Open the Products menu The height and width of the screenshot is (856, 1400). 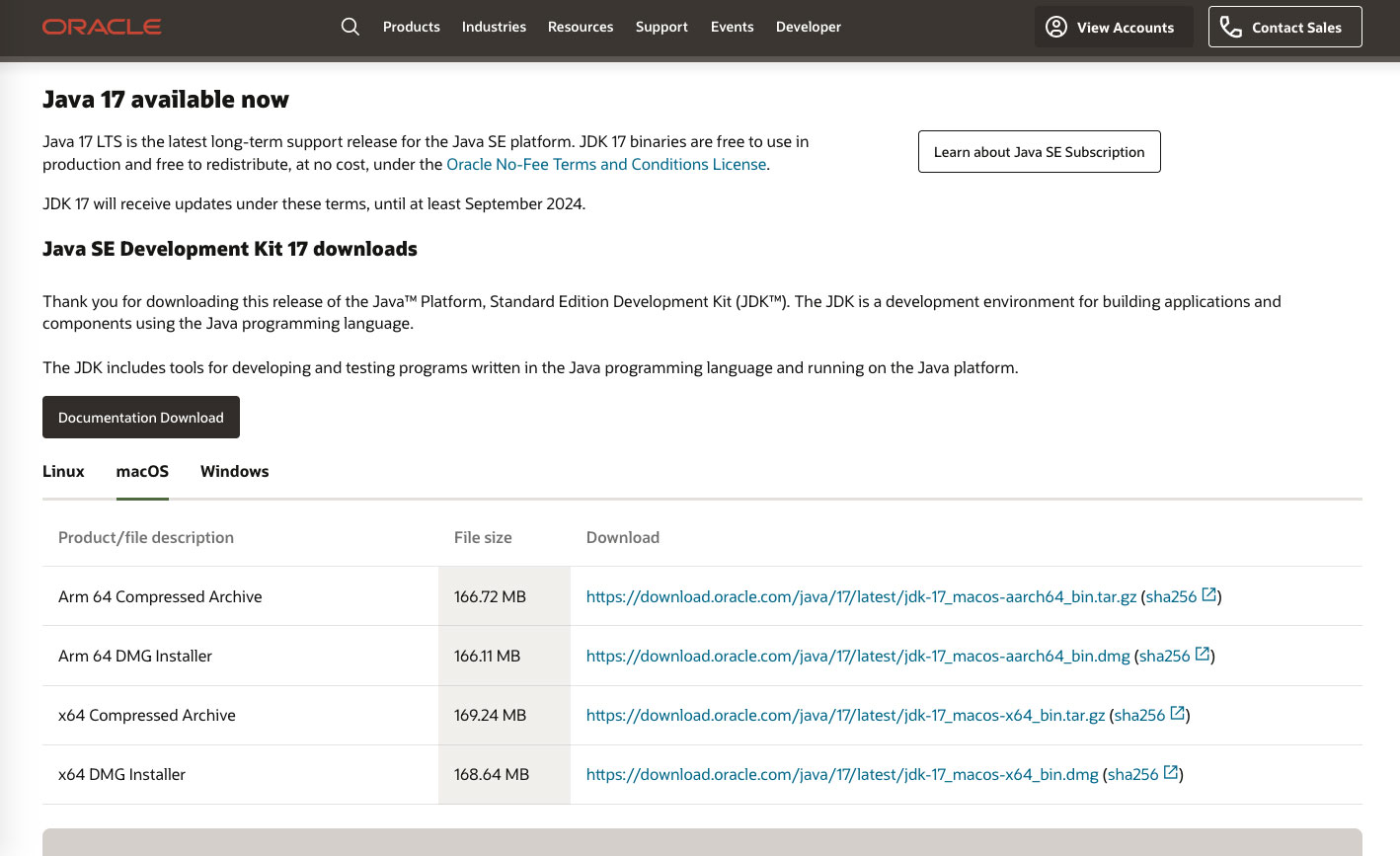tap(412, 27)
